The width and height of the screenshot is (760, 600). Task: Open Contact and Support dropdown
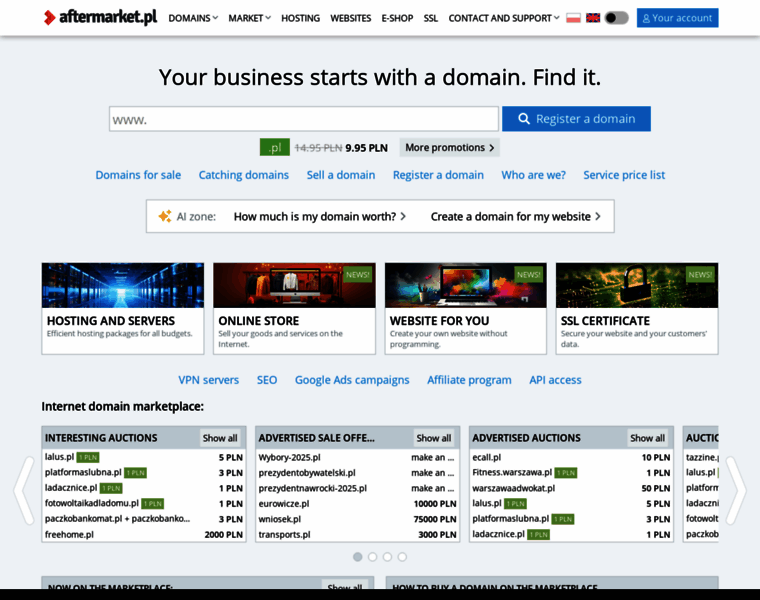pyautogui.click(x=505, y=18)
